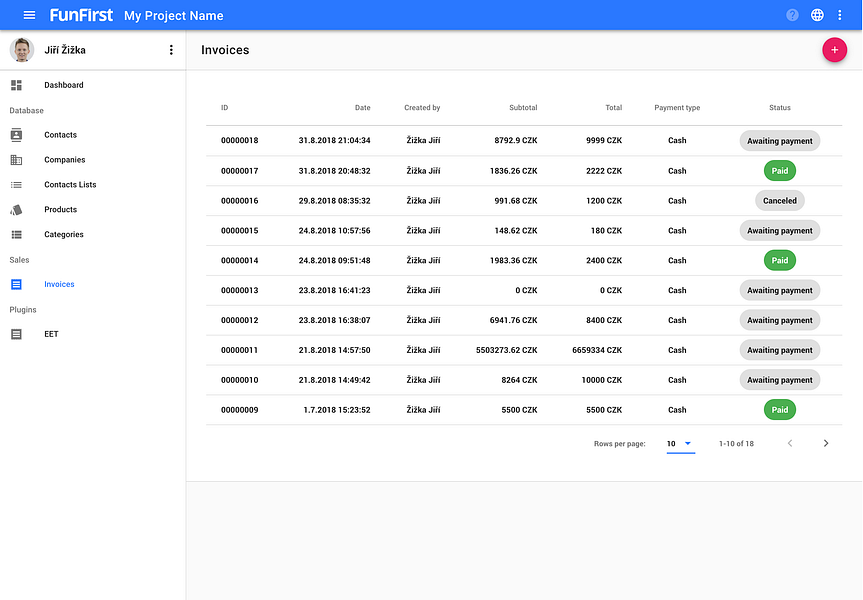
Task: Click Awaiting payment status of invoice 00000011
Action: (779, 350)
